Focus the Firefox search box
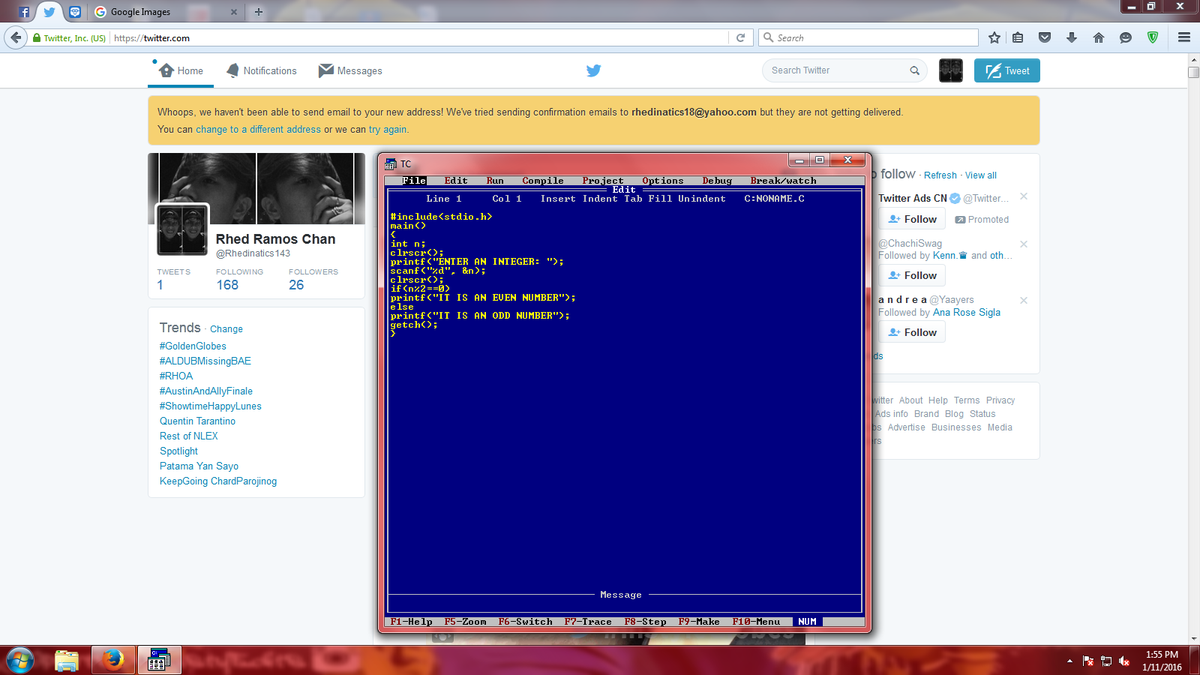The height and width of the screenshot is (675, 1200). tap(867, 38)
